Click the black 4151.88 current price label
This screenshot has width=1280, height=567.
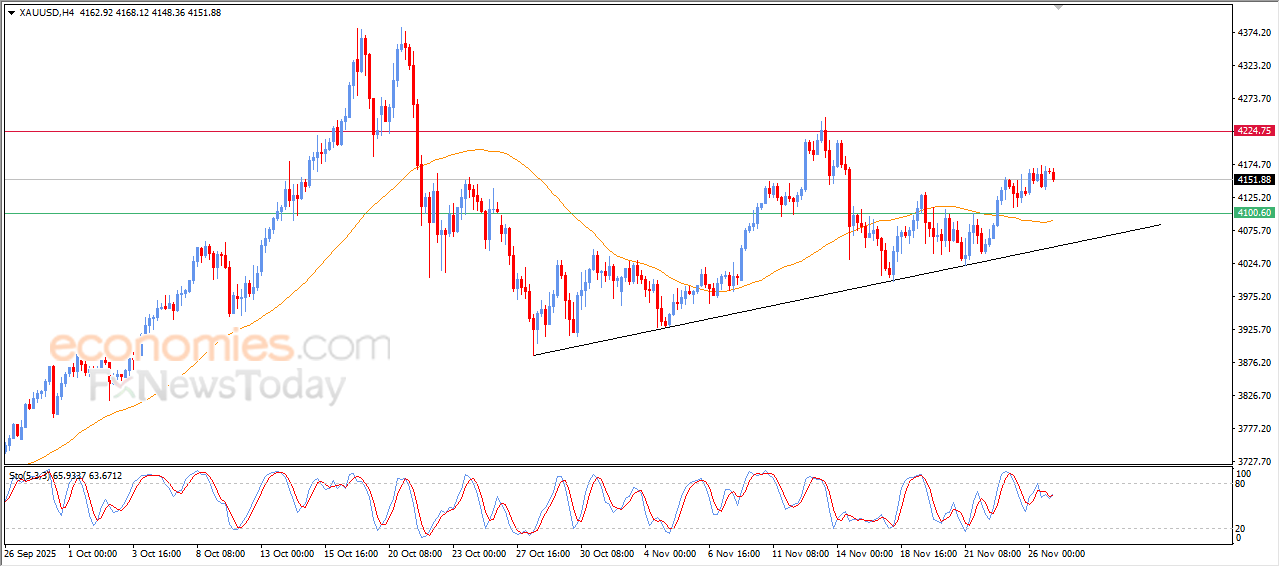pyautogui.click(x=1253, y=180)
